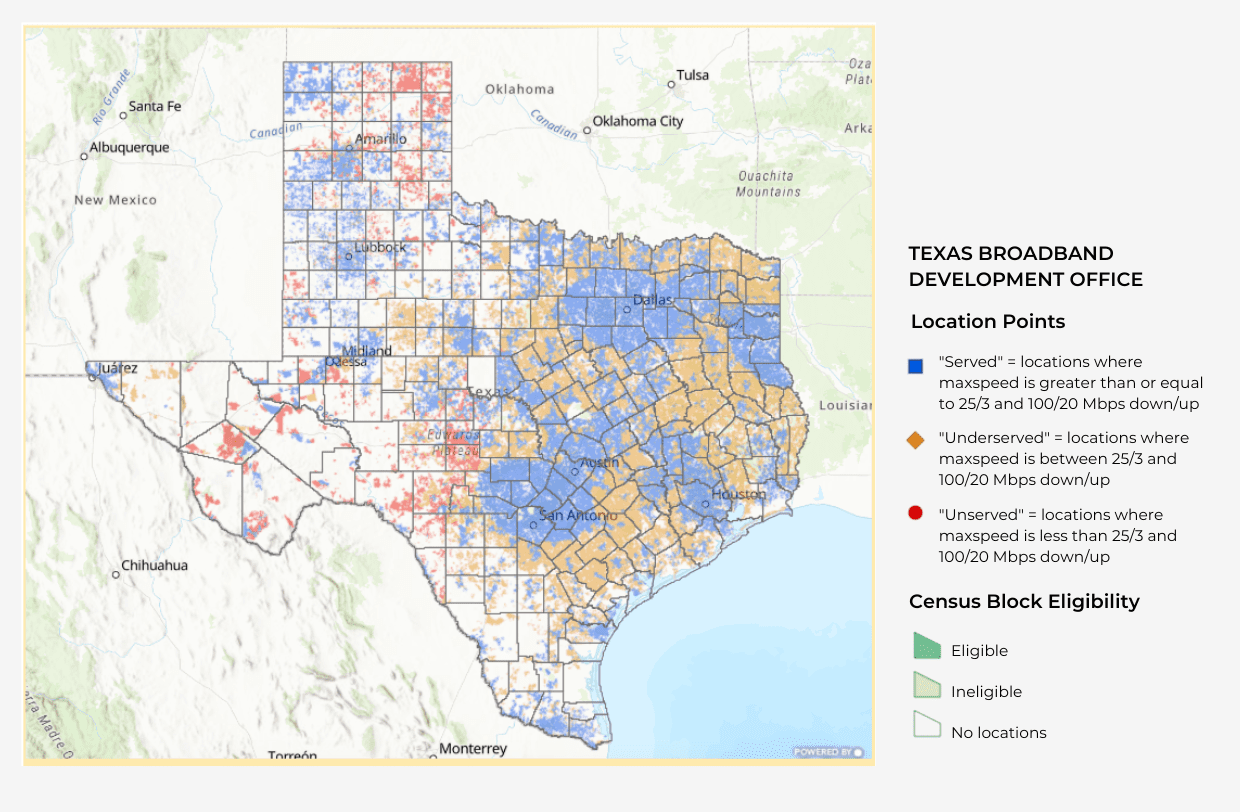Screen dimensions: 1240x812
Task: Click the San Antonio city marker
Action: (x=533, y=523)
